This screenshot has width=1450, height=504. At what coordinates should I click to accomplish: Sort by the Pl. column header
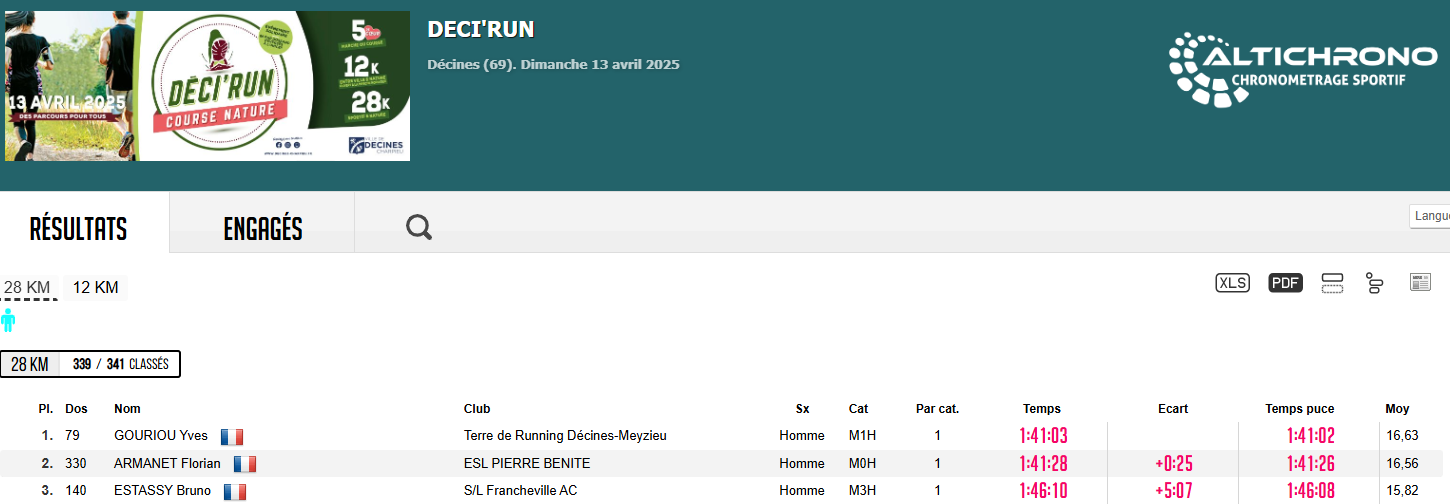pyautogui.click(x=46, y=409)
